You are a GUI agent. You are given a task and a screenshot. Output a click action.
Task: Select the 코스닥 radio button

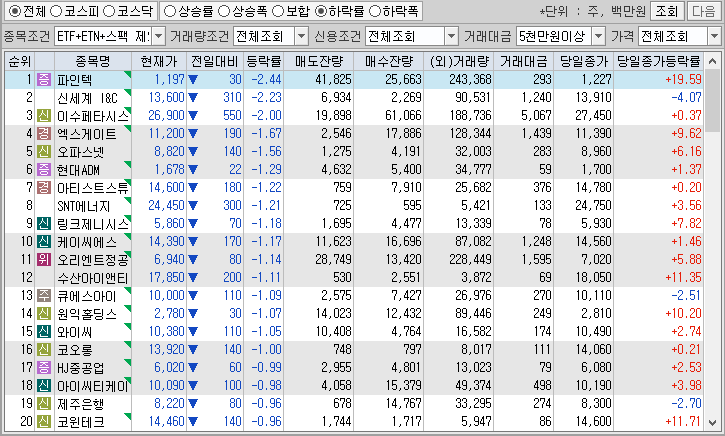click(x=109, y=11)
